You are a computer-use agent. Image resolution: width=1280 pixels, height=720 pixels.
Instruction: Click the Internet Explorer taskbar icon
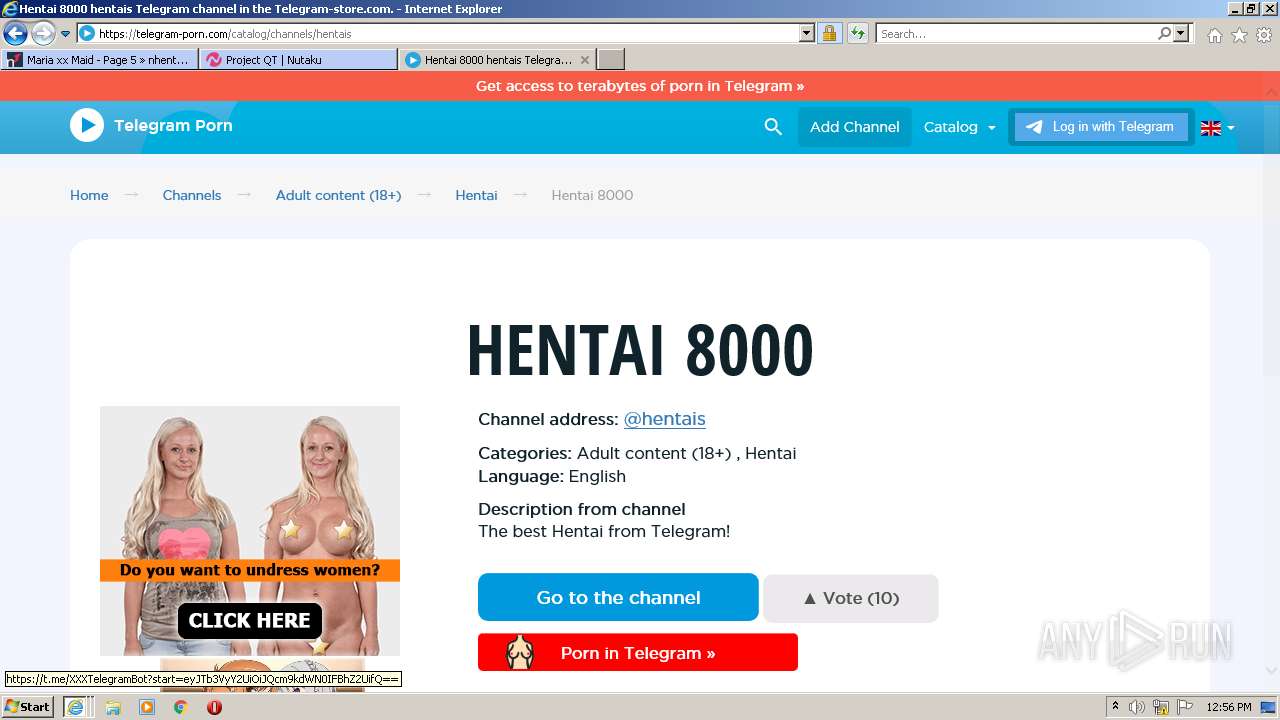pos(75,707)
